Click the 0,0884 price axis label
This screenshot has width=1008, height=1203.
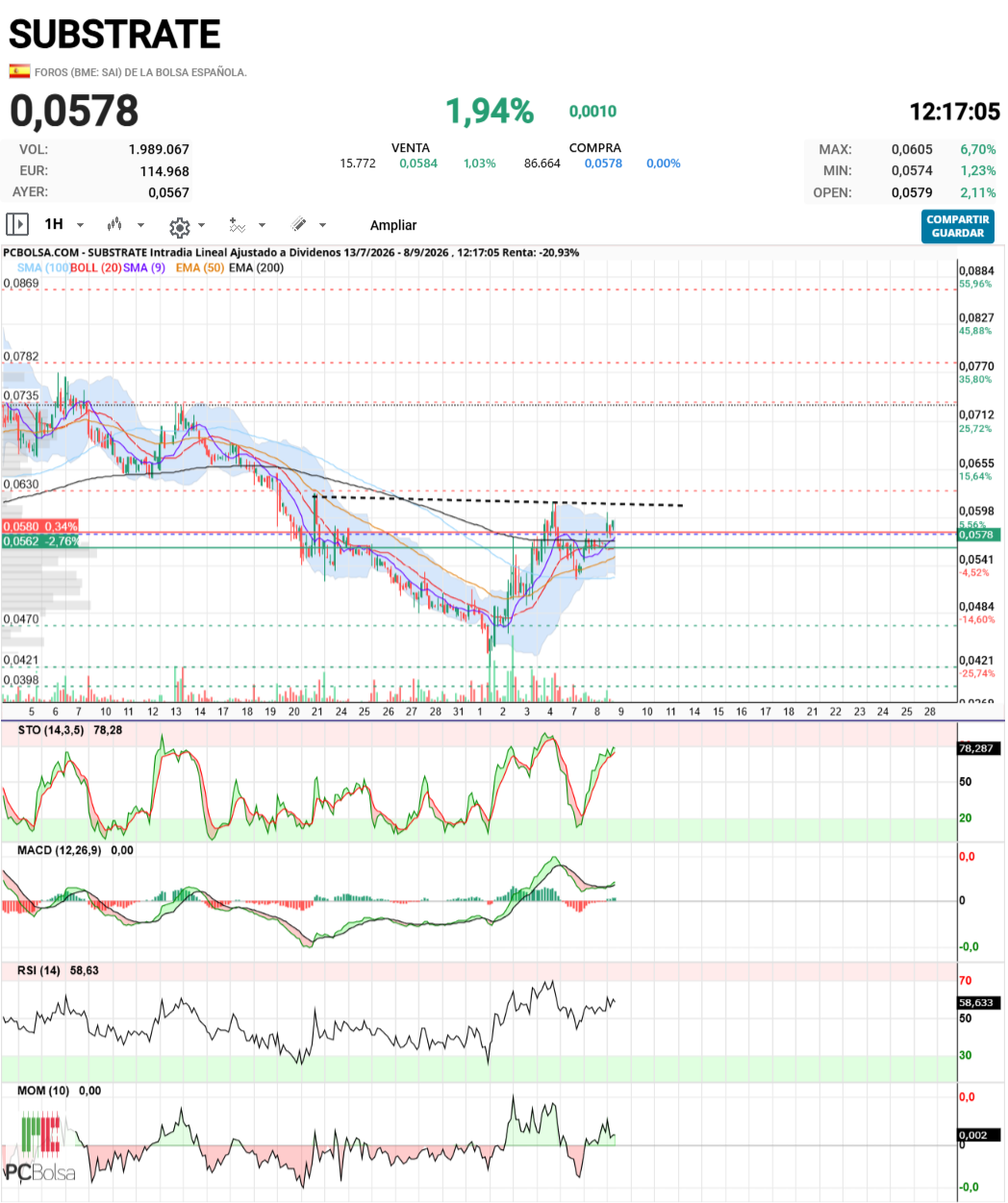point(976,271)
